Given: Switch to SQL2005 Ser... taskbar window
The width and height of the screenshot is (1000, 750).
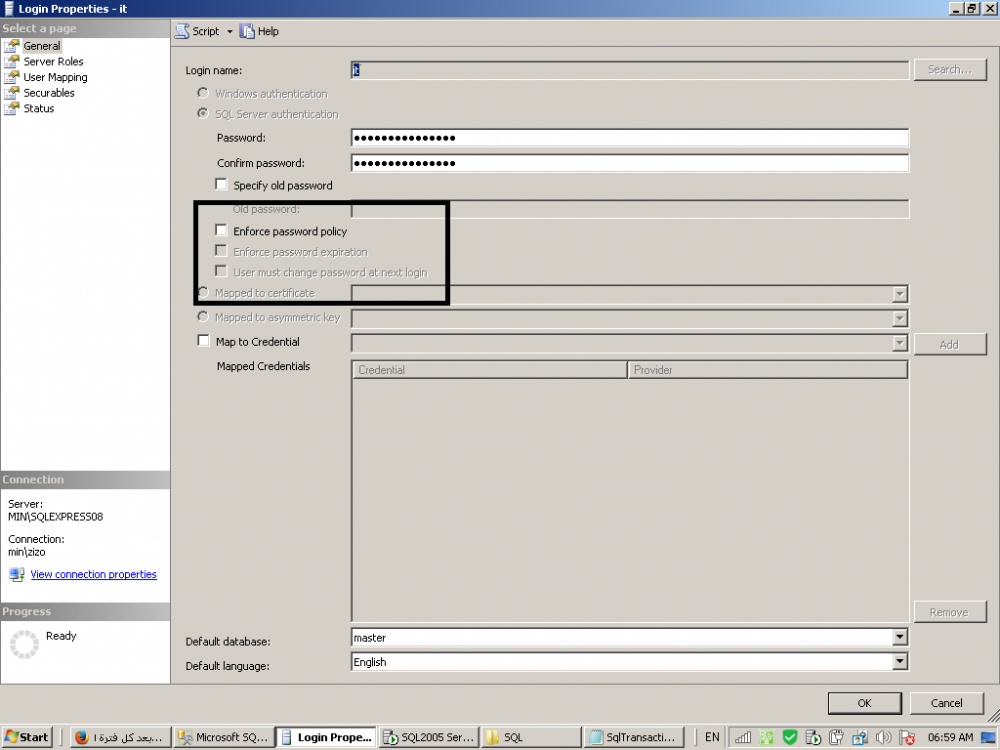Looking at the screenshot, I should [429, 737].
